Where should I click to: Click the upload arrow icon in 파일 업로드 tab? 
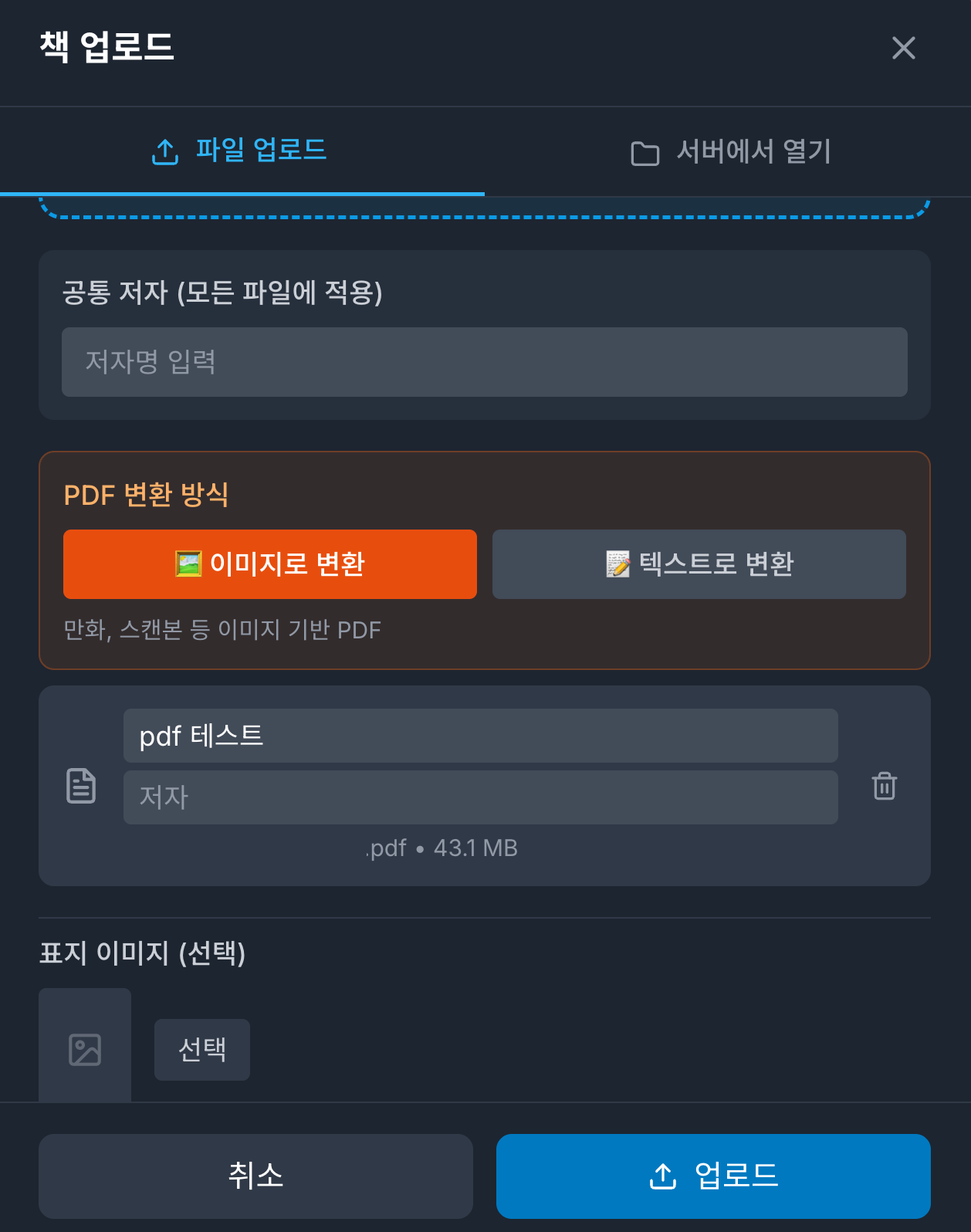(165, 152)
